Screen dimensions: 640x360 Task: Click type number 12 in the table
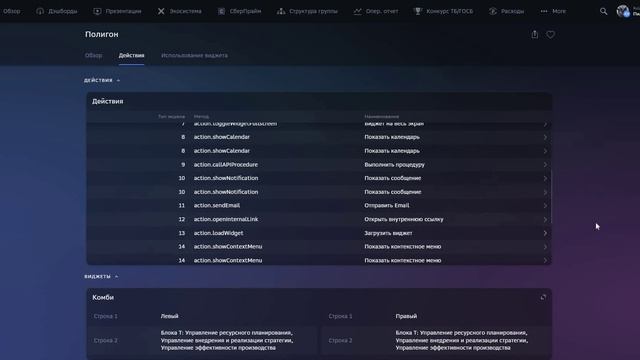click(x=182, y=220)
